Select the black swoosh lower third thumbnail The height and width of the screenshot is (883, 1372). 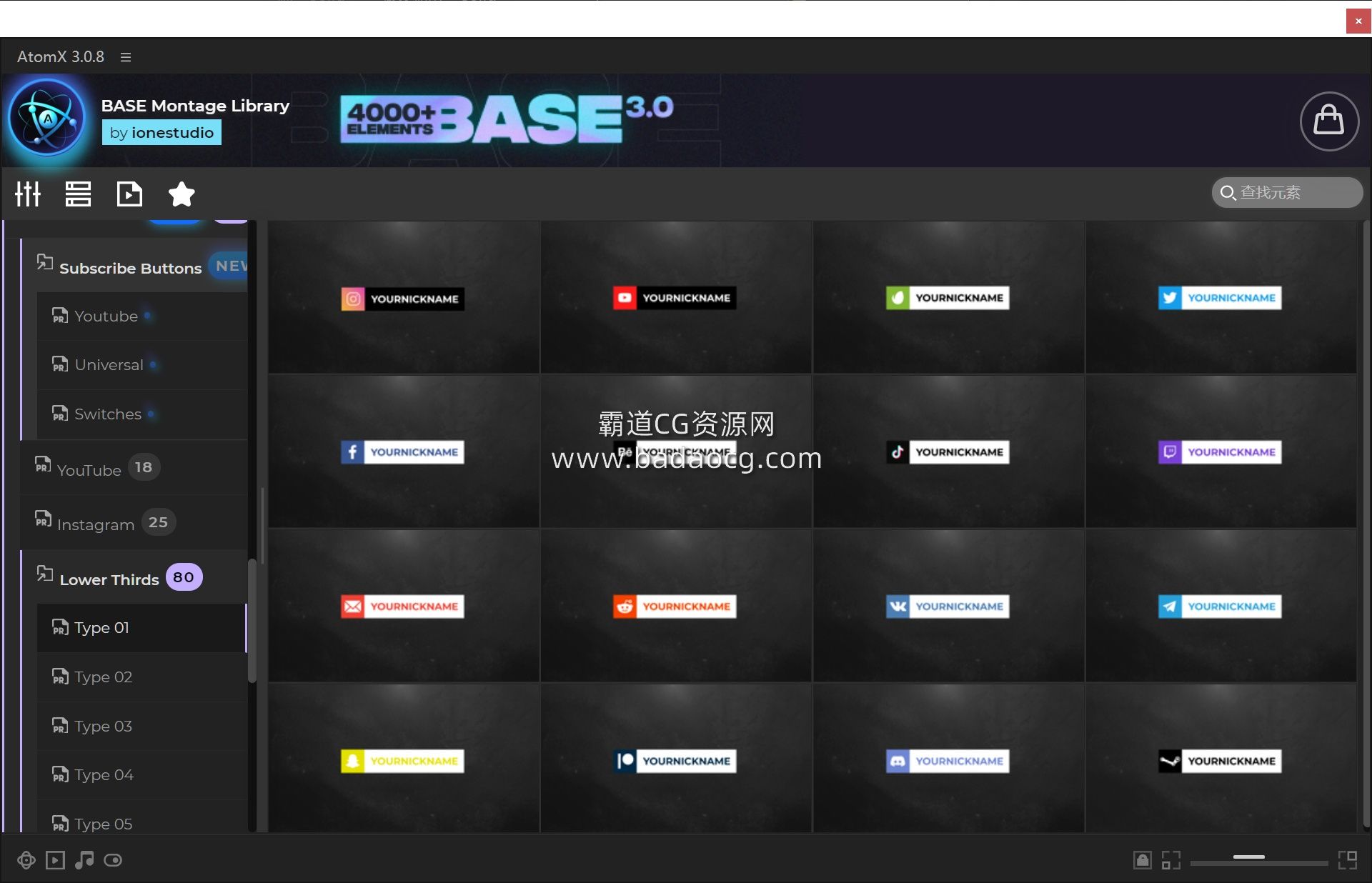click(x=1221, y=759)
